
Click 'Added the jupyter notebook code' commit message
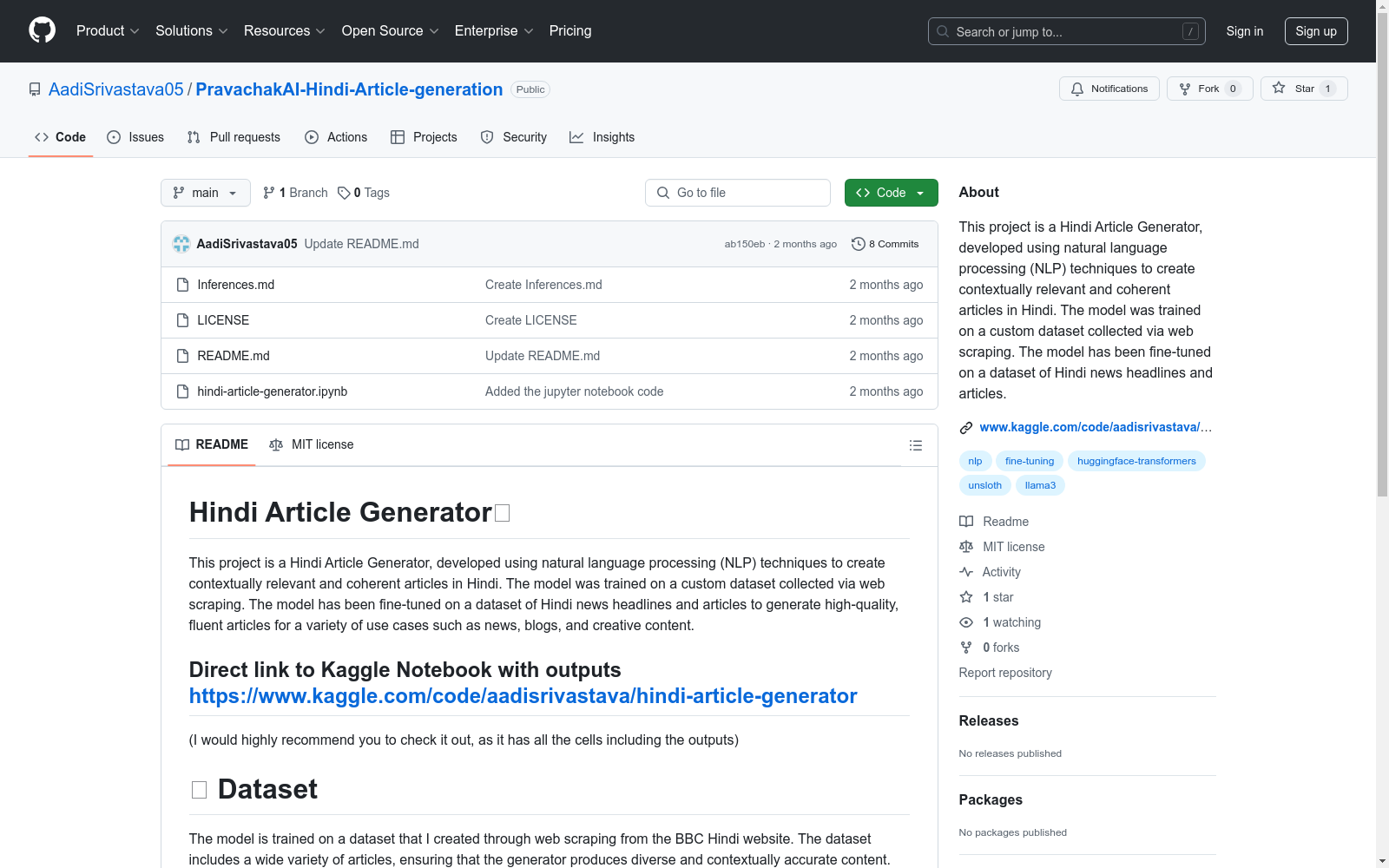[575, 391]
